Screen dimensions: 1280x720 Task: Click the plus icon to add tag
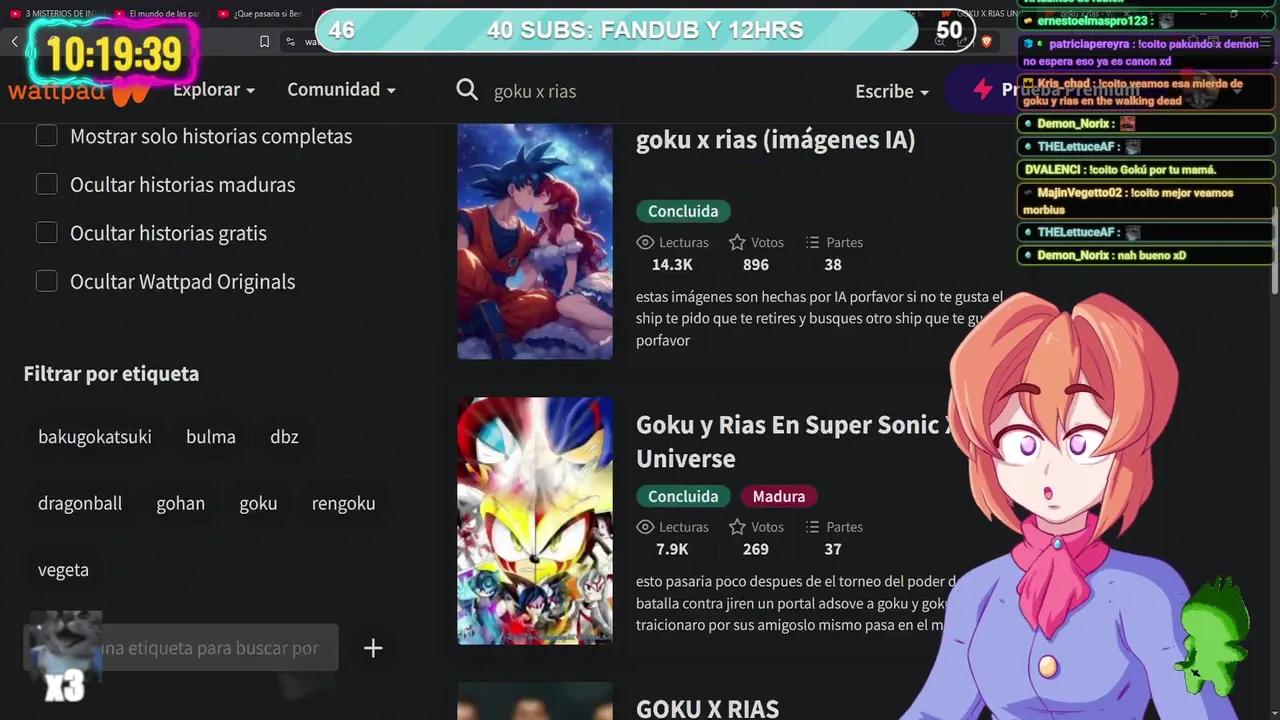(373, 648)
